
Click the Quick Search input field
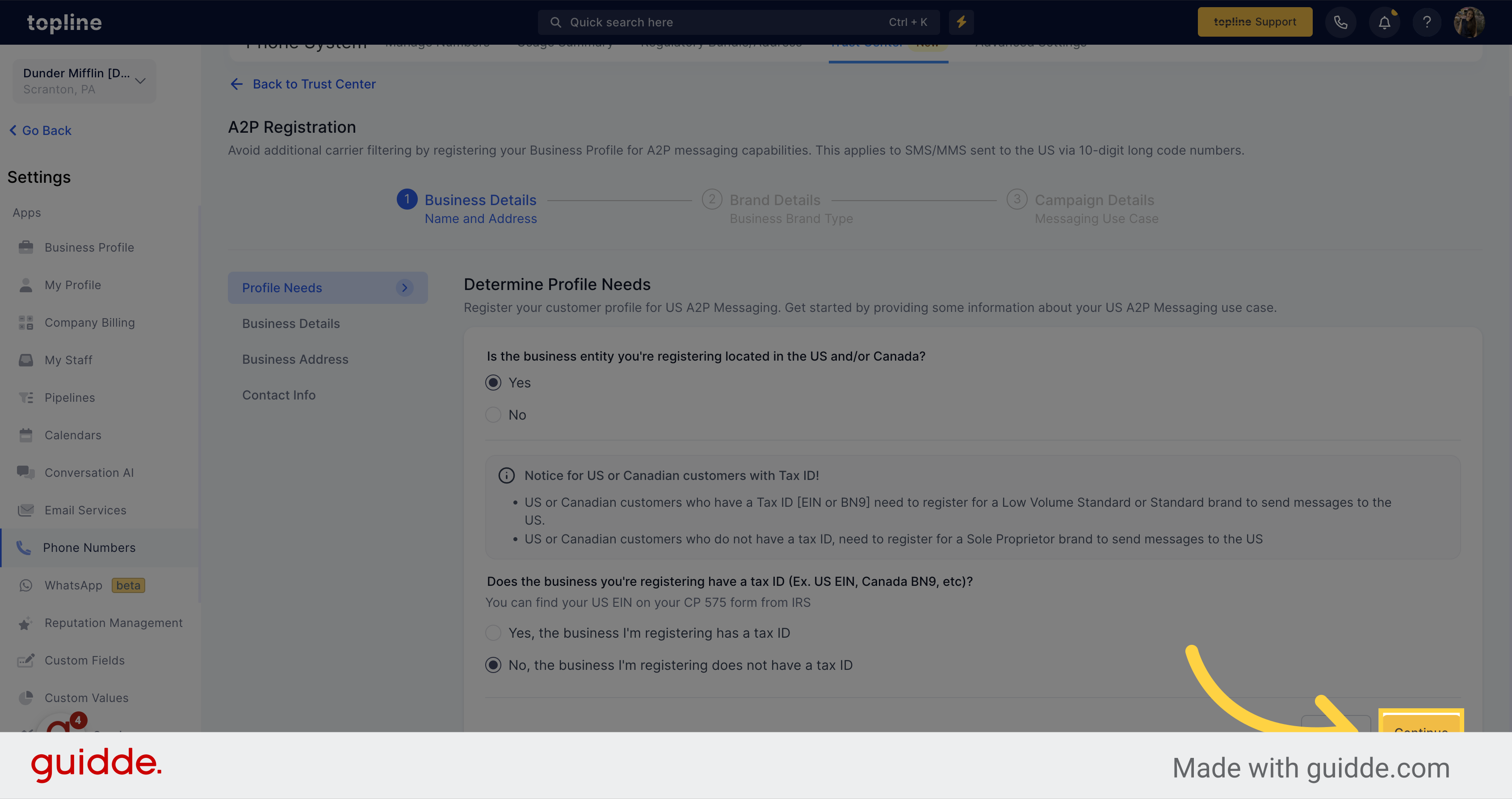click(736, 22)
